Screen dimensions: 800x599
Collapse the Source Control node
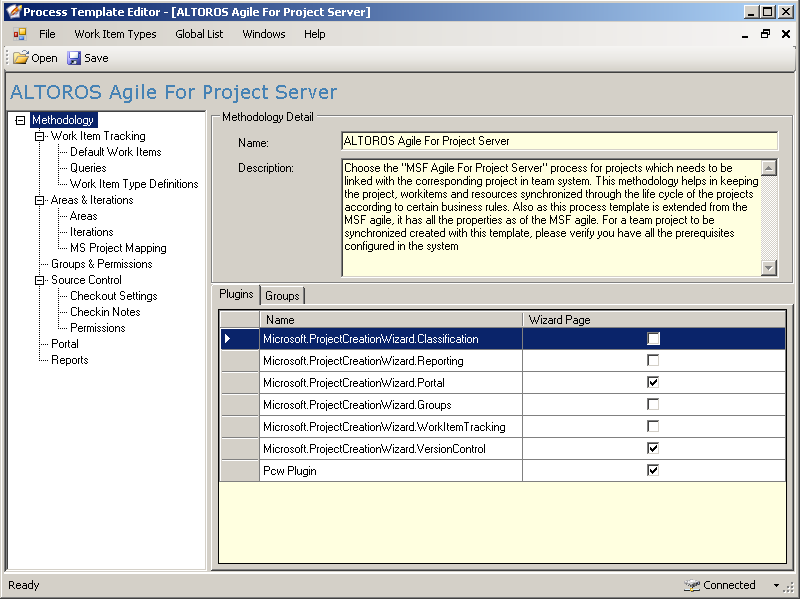pos(39,280)
